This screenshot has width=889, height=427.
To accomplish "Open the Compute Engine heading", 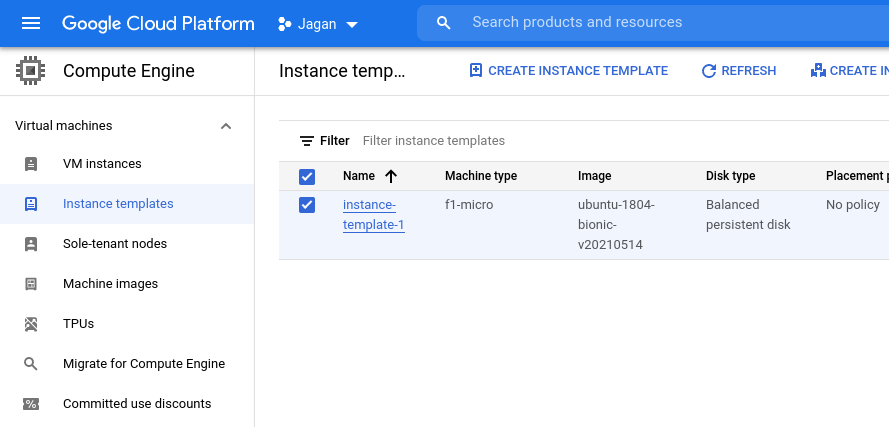I will click(x=129, y=71).
